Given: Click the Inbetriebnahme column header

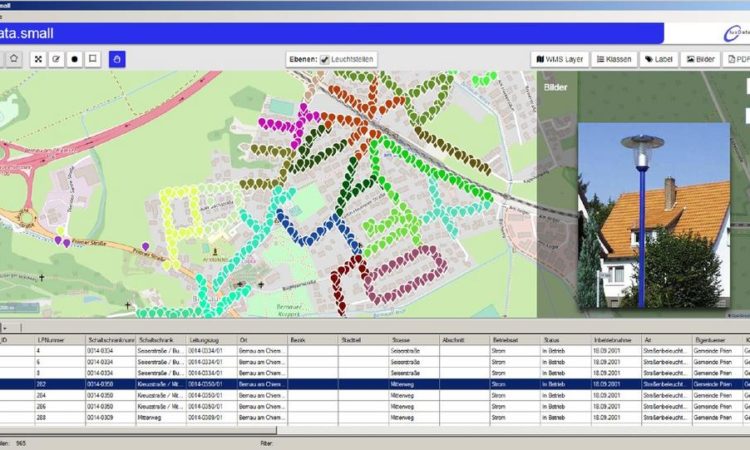Looking at the screenshot, I should (x=617, y=340).
